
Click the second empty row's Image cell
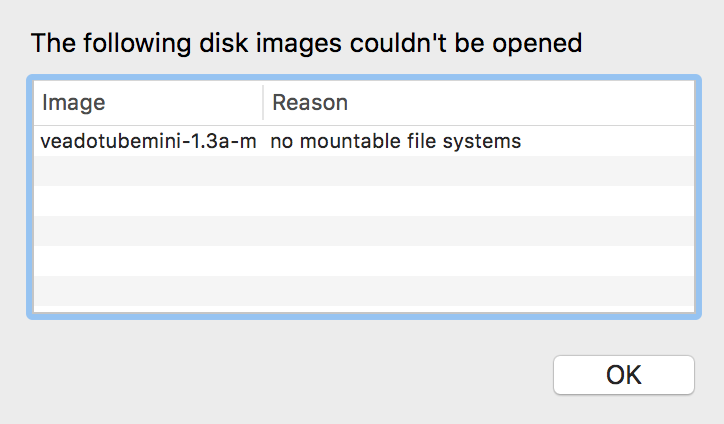pos(149,201)
